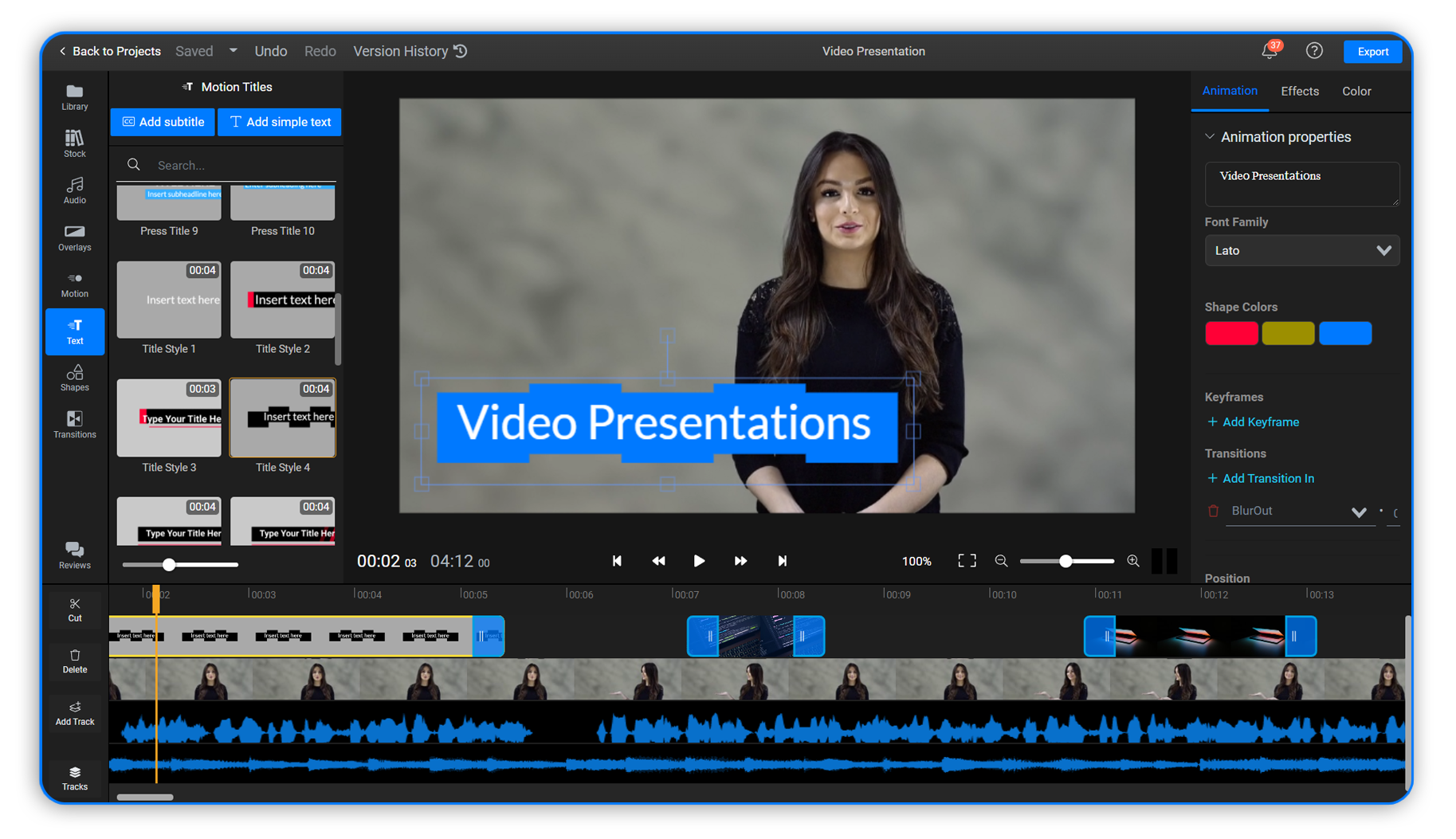Select the Motion panel
1456x839 pixels.
tap(74, 284)
